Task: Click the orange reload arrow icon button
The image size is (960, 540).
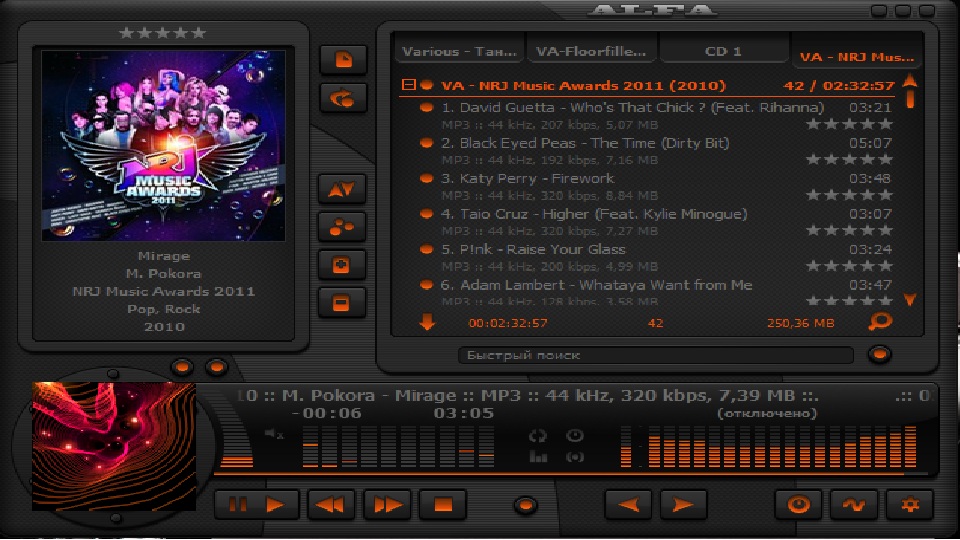Action: coord(343,98)
